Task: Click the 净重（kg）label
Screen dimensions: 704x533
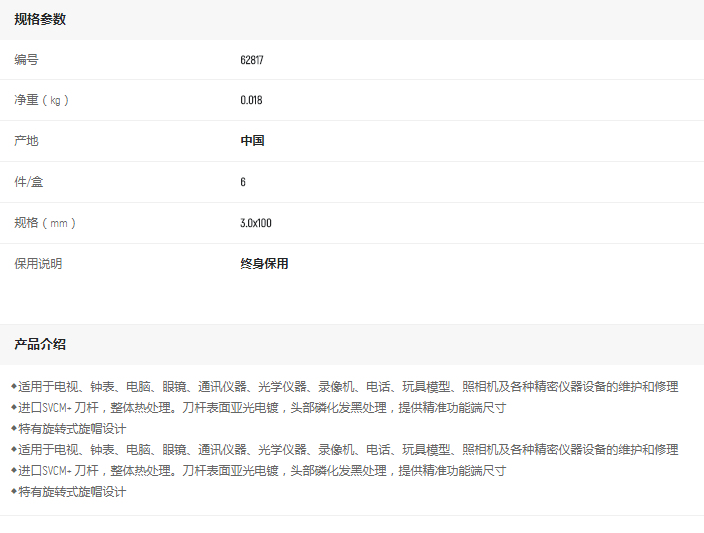Action: tap(42, 100)
